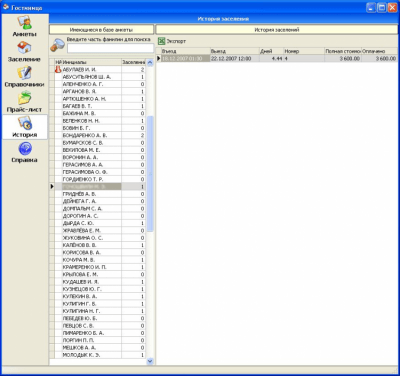The image size is (400, 376).
Task: Click the Полная стоимость column header
Action: click(x=343, y=51)
